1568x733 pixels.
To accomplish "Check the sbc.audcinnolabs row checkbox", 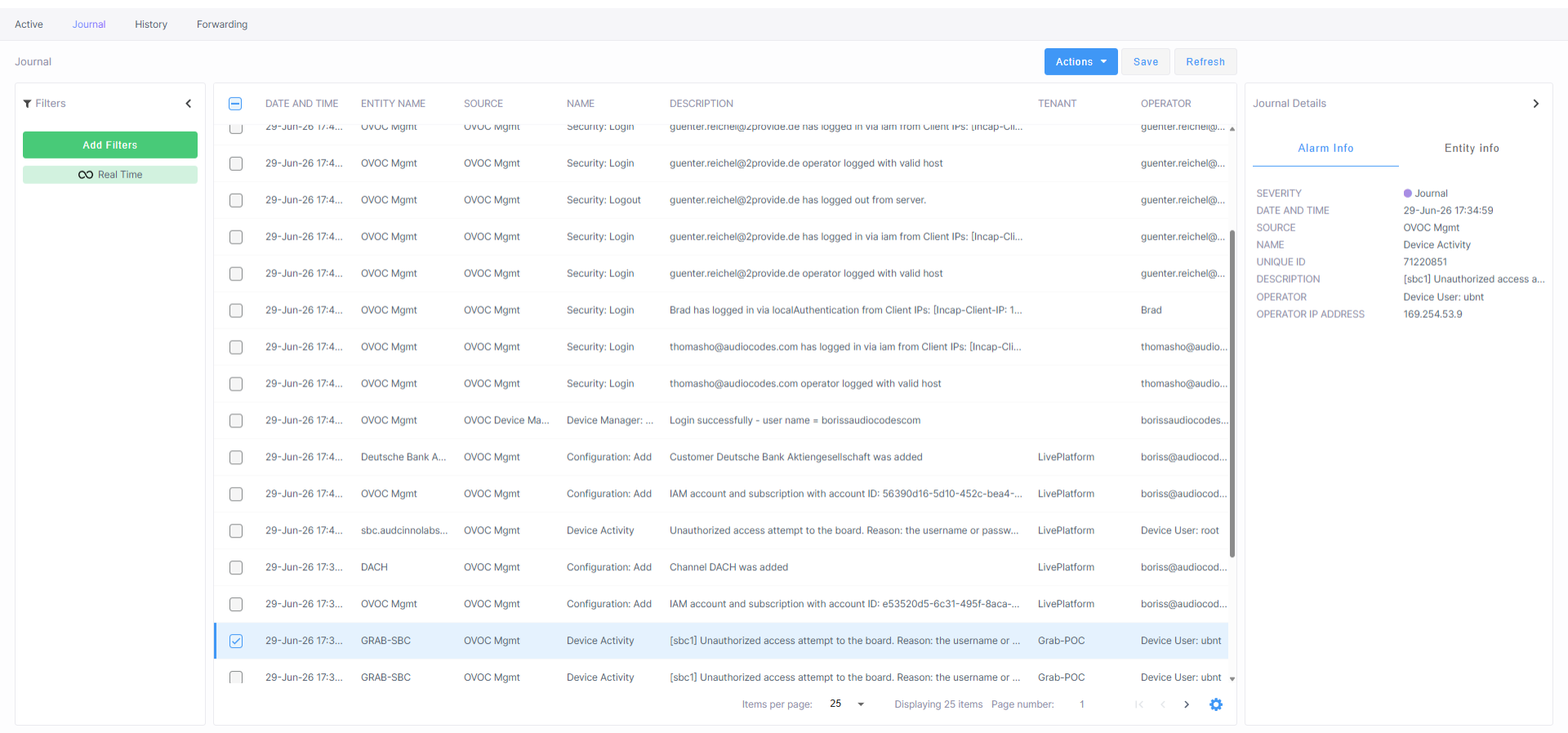I will (x=236, y=531).
